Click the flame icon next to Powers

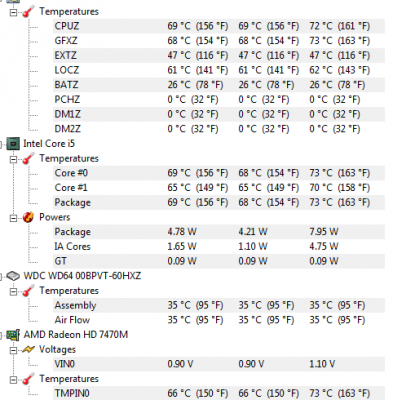[x=28, y=217]
